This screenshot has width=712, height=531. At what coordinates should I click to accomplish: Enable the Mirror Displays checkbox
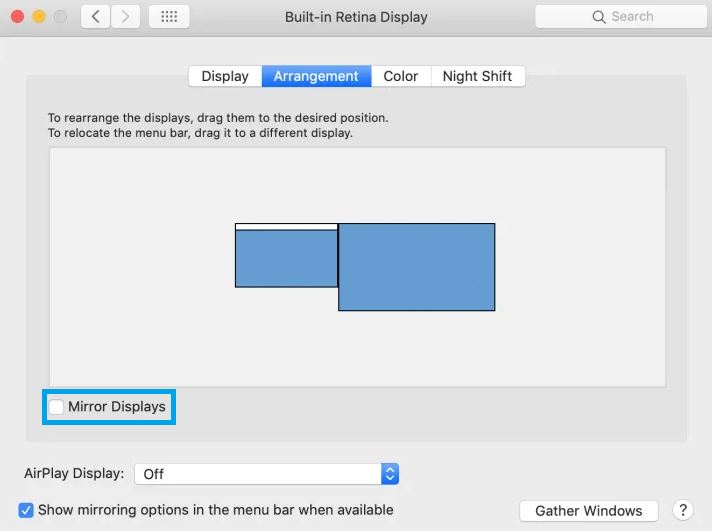56,407
